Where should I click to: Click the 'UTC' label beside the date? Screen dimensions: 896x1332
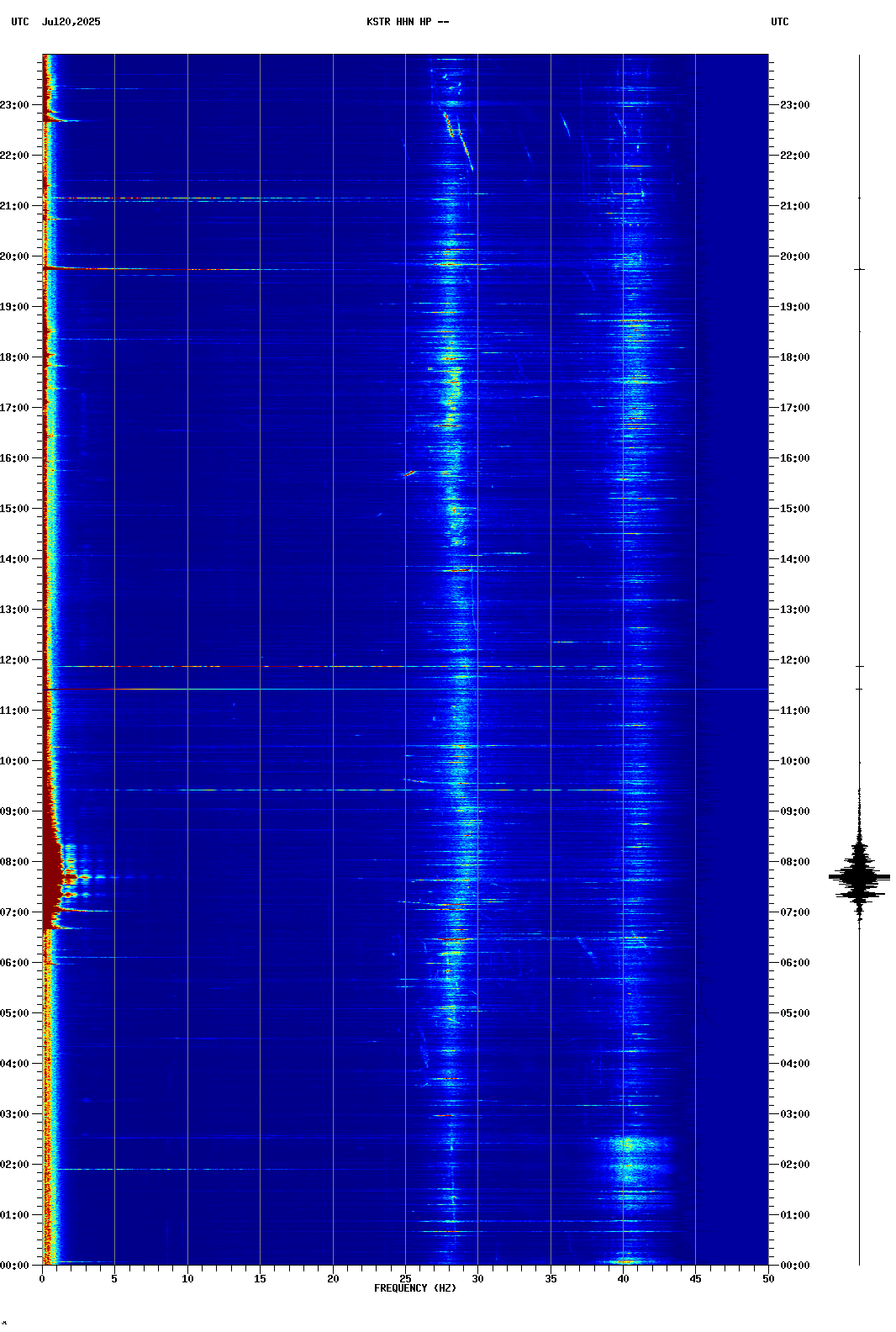pos(20,22)
